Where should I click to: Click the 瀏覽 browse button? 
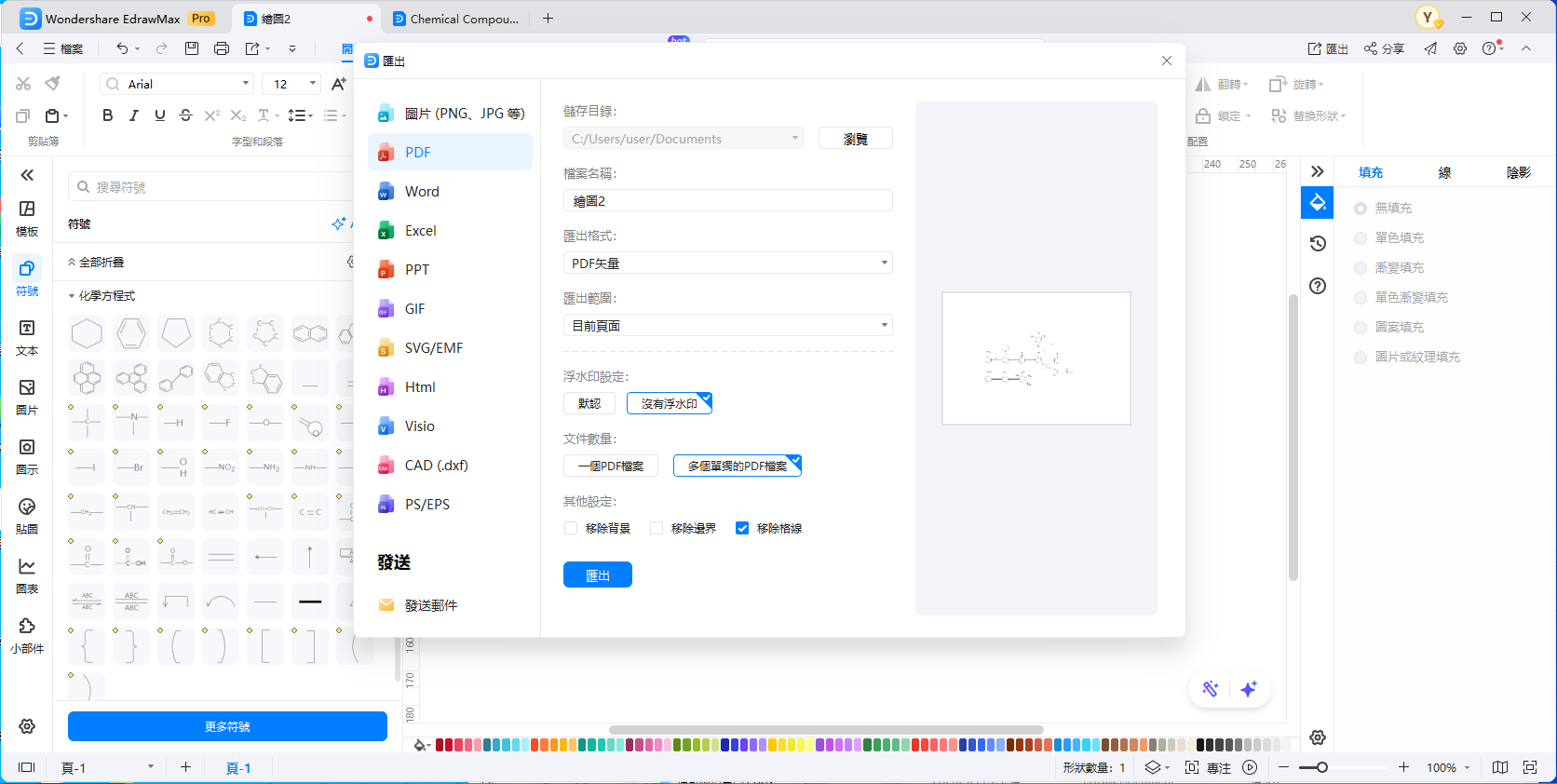(855, 139)
